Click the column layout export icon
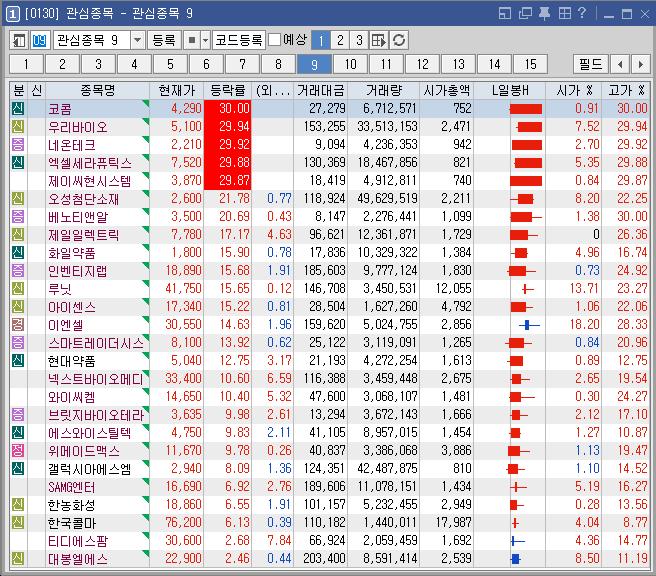 (x=379, y=41)
